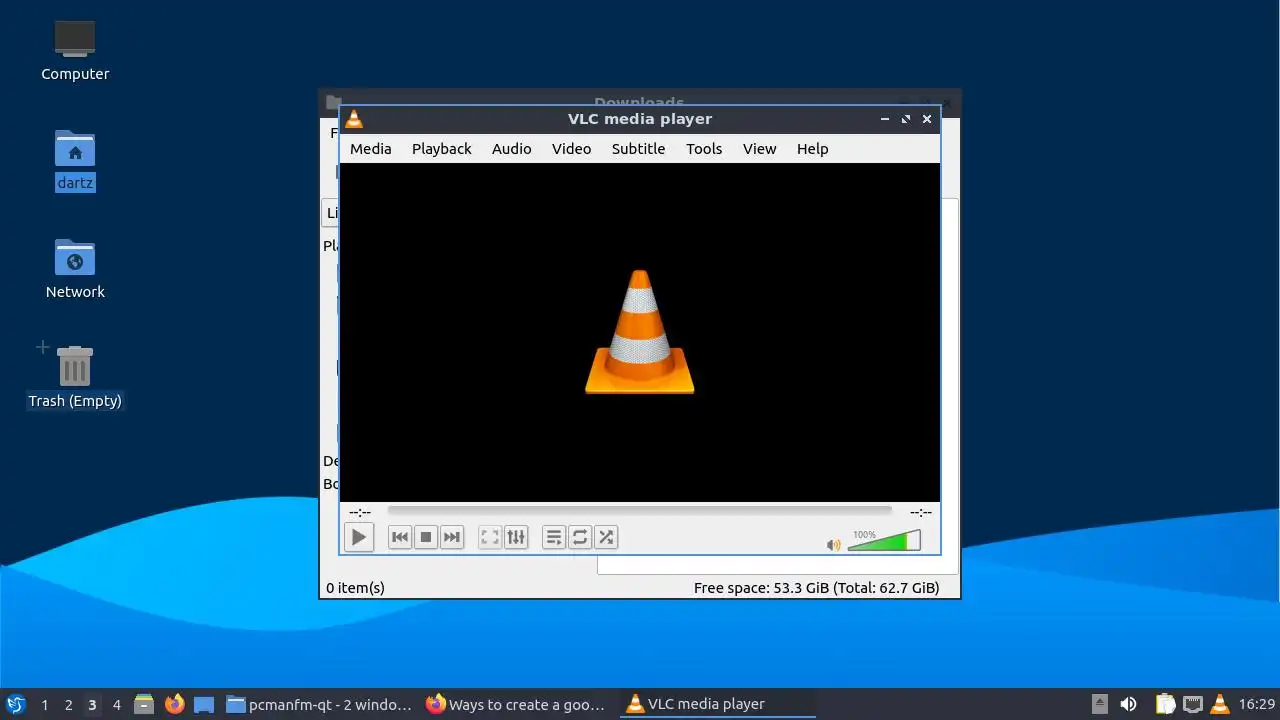Switch to Firefox 'Ways to create a goo...' task
The height and width of the screenshot is (720, 1280).
point(517,704)
